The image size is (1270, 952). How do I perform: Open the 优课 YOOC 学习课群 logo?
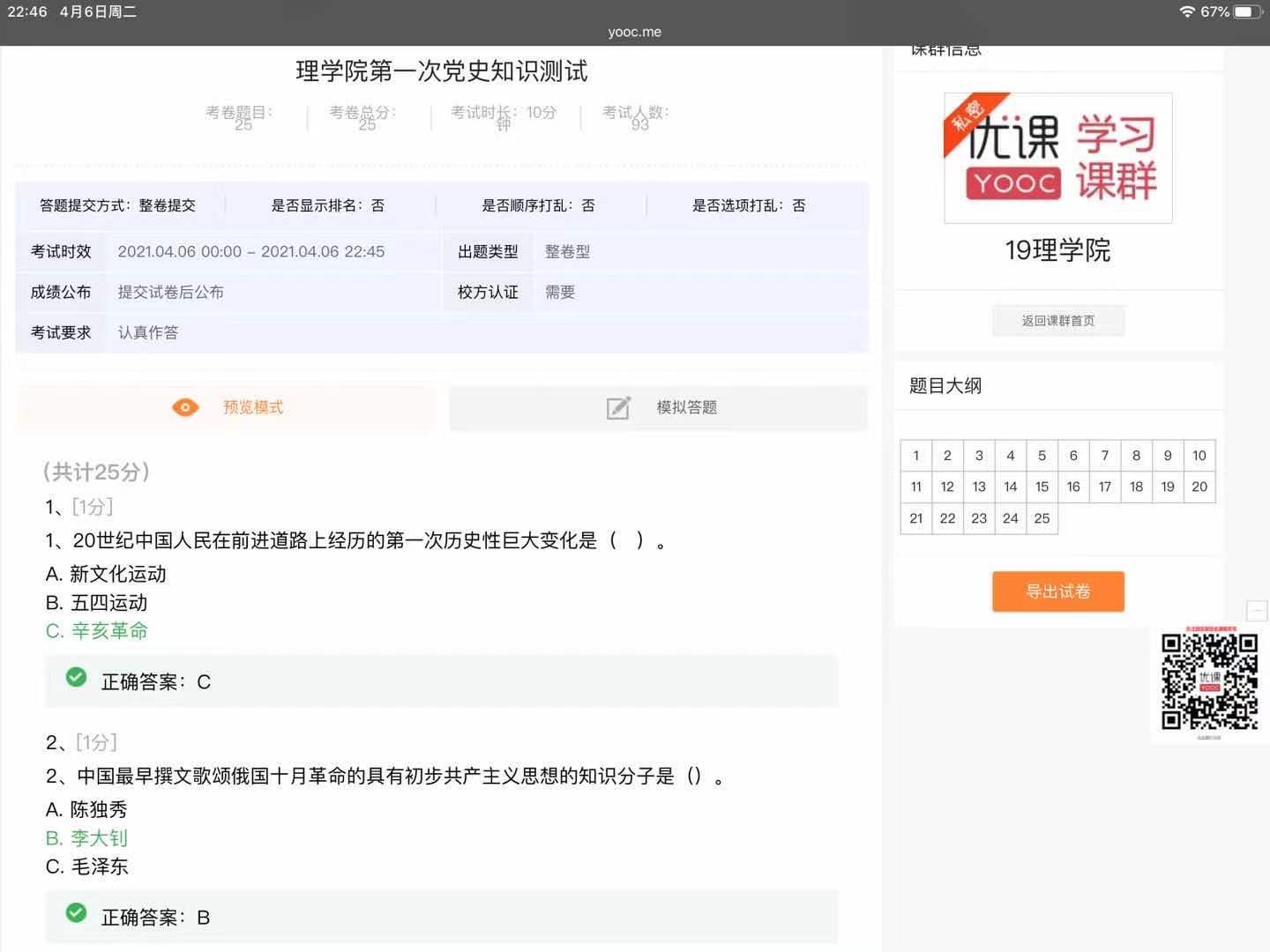pos(1057,158)
